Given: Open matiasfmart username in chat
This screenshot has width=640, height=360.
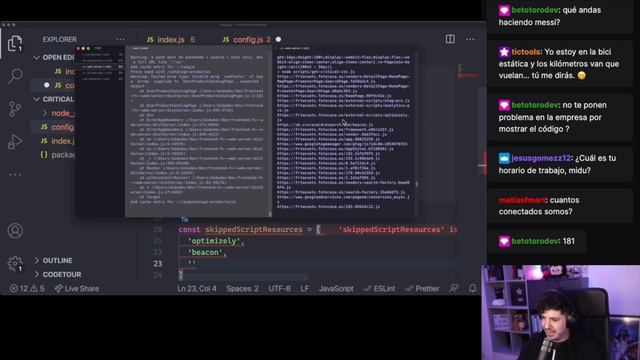Looking at the screenshot, I should (522, 200).
